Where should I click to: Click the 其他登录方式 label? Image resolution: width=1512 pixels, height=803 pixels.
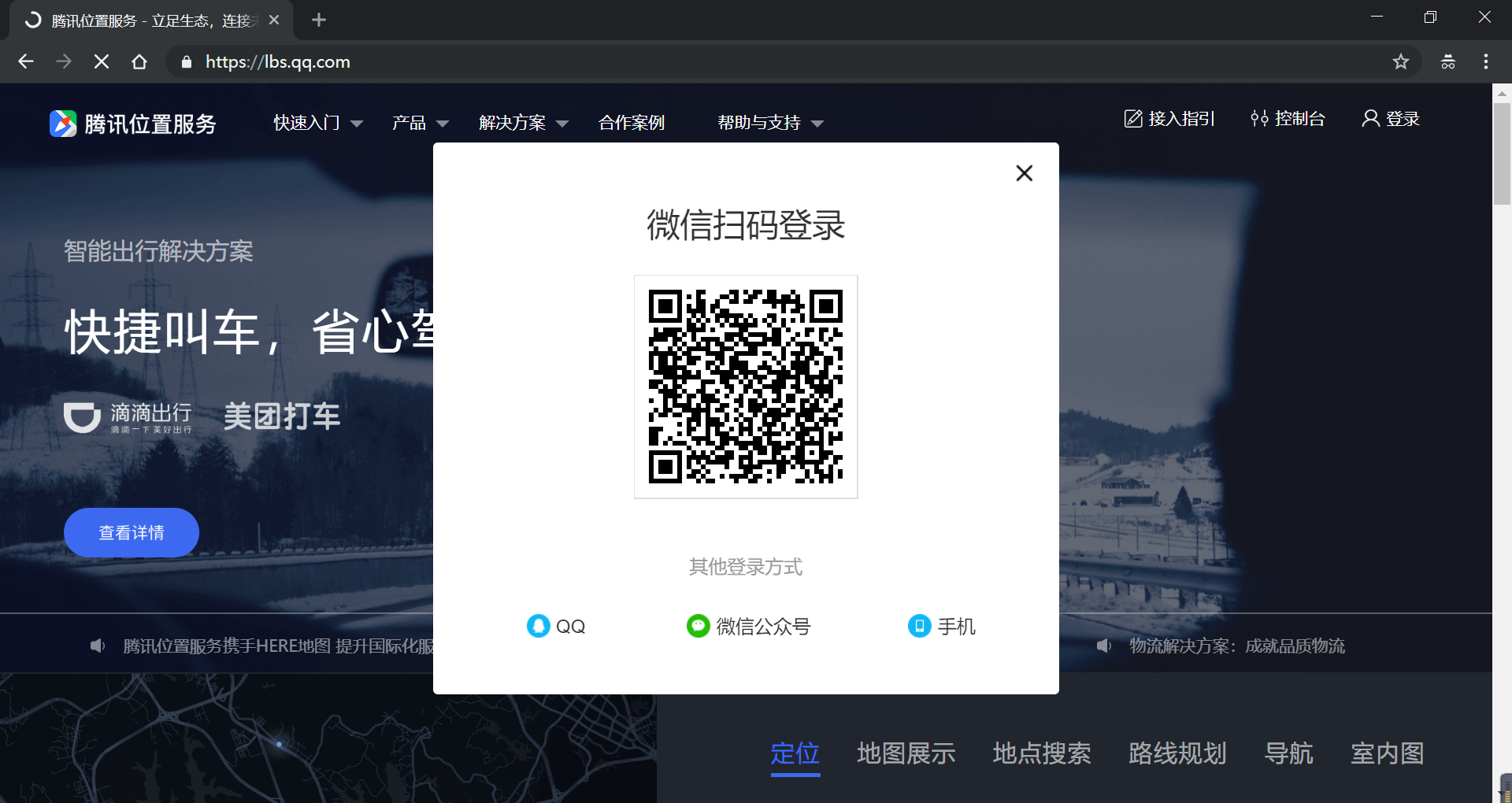(x=746, y=567)
